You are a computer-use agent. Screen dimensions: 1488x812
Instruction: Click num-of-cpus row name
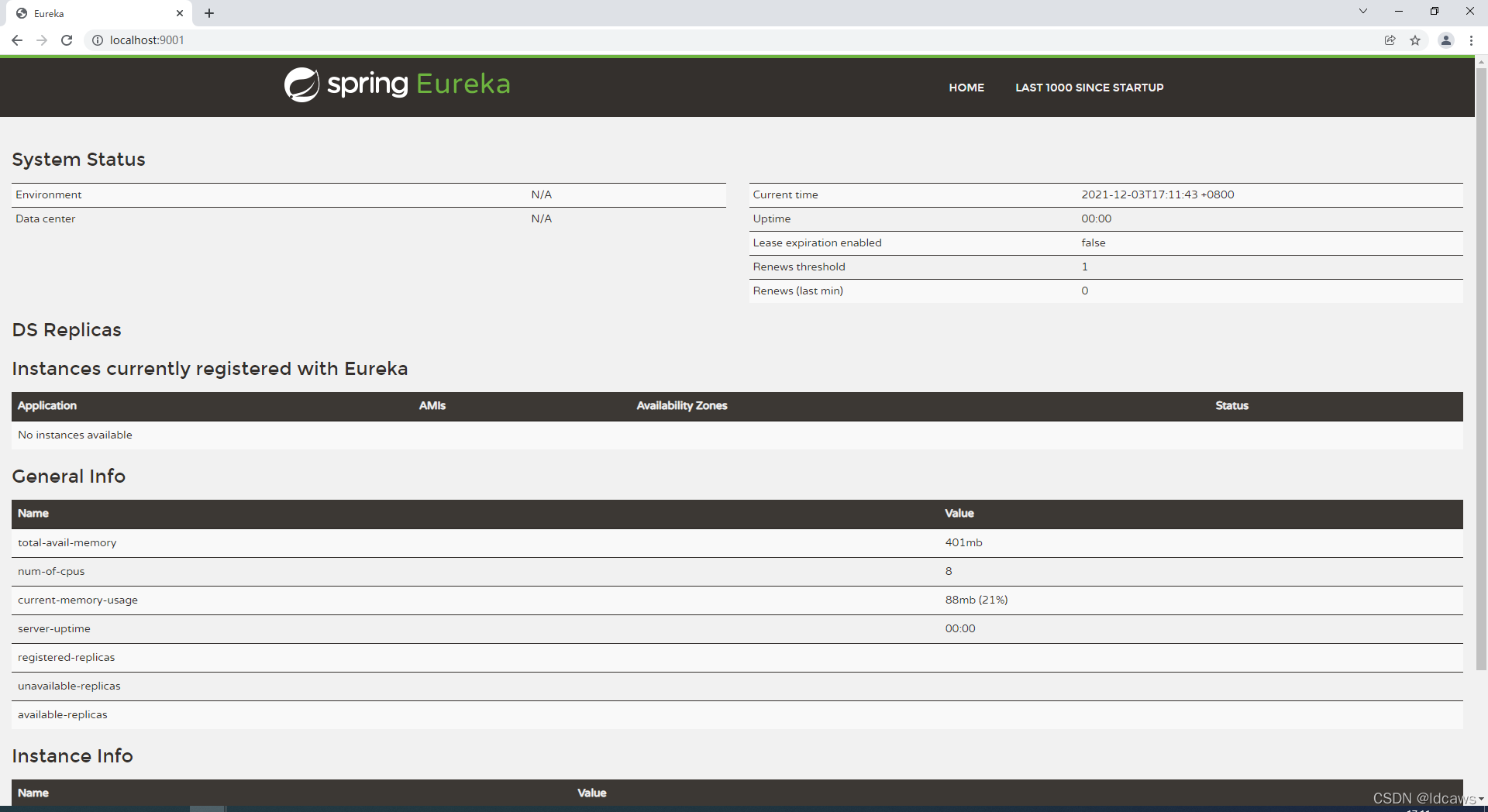[51, 572]
